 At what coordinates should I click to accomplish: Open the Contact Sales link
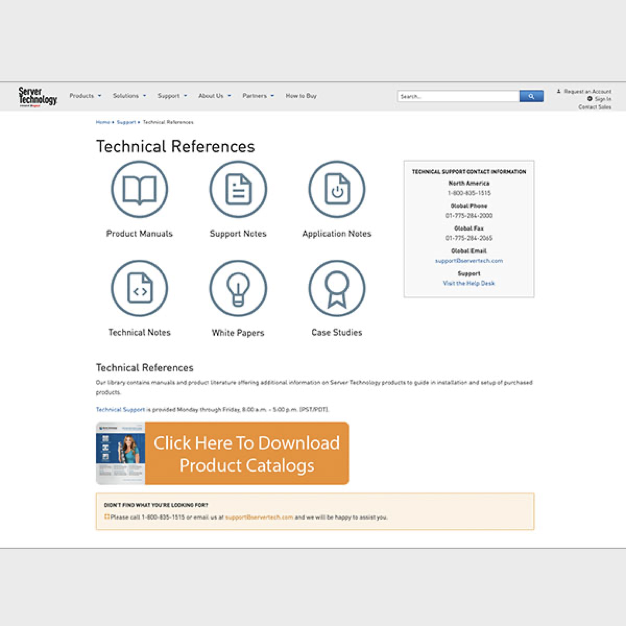pos(594,107)
